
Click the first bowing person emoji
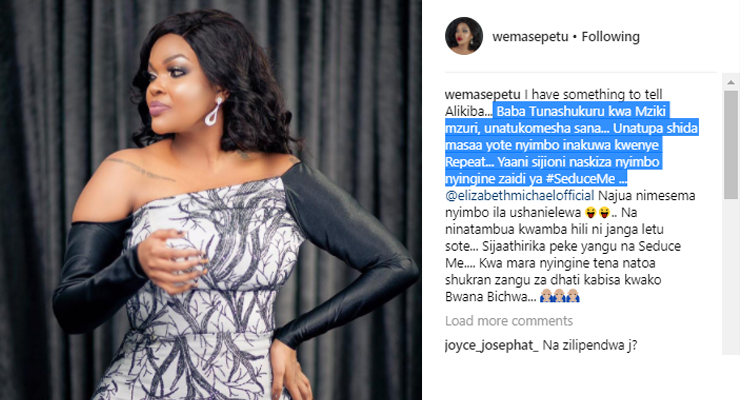546,296
